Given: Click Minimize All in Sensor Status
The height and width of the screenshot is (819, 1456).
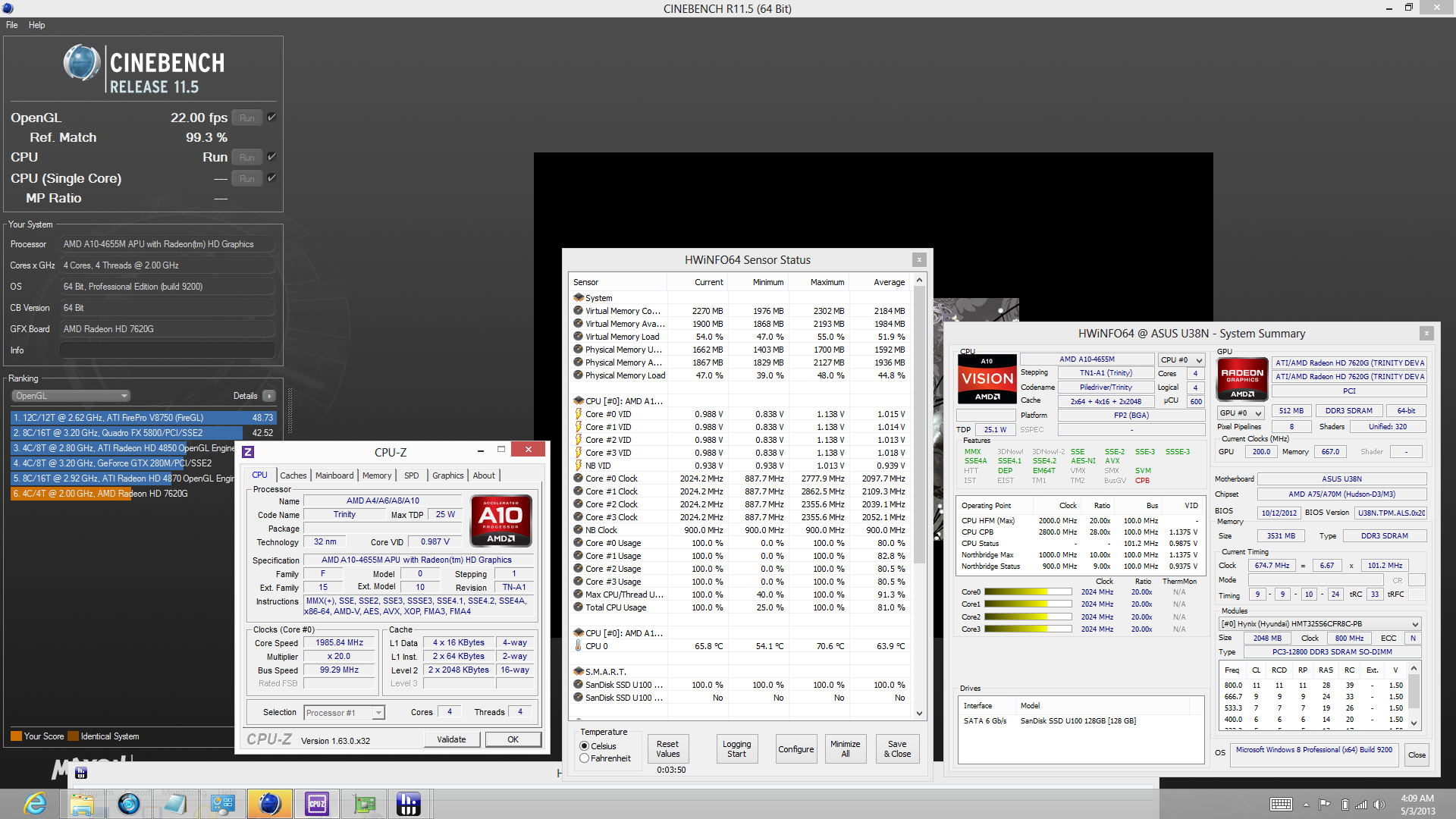Looking at the screenshot, I should [x=845, y=749].
